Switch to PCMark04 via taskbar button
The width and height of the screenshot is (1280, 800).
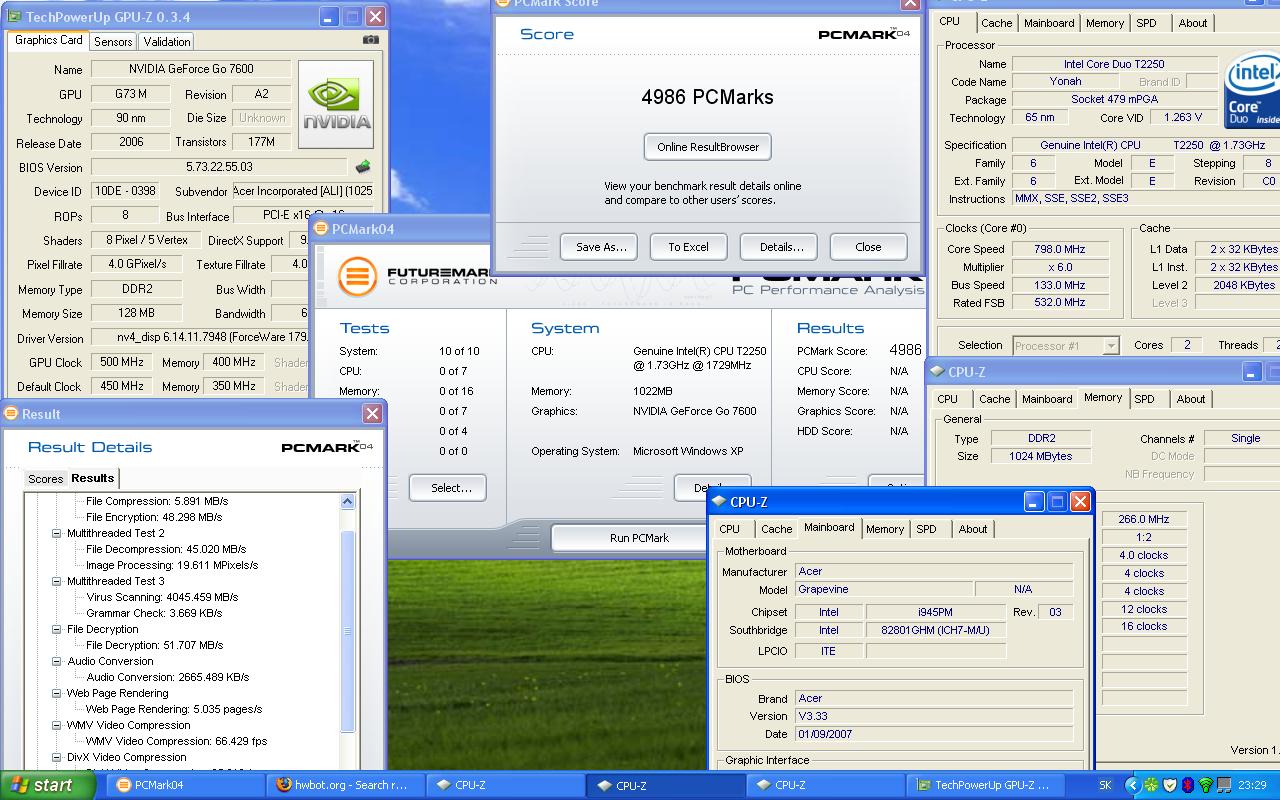[x=187, y=785]
